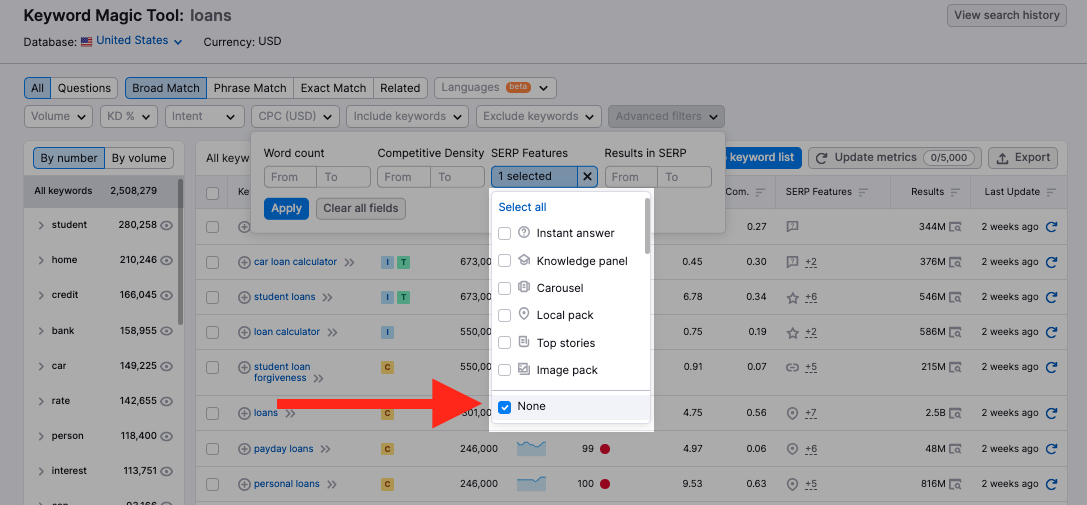Click the Select all link

[522, 207]
